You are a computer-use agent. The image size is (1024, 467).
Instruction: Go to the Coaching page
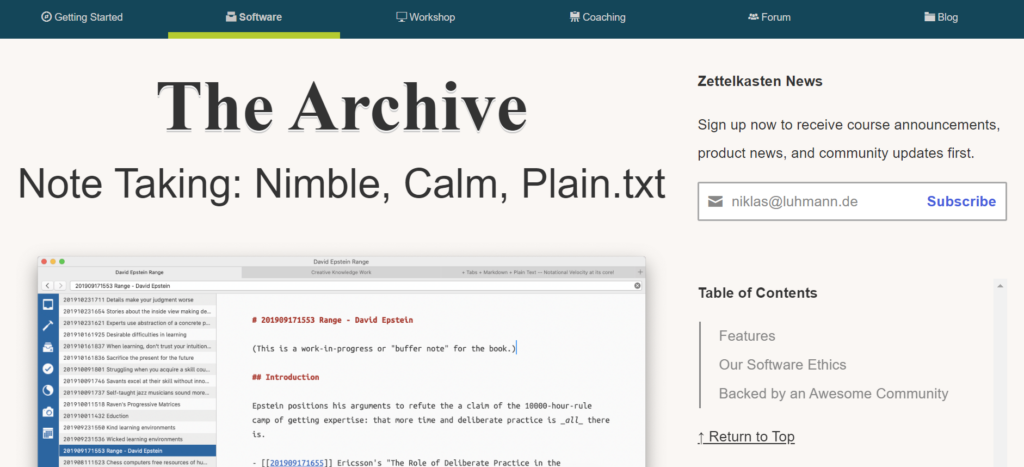tap(598, 17)
